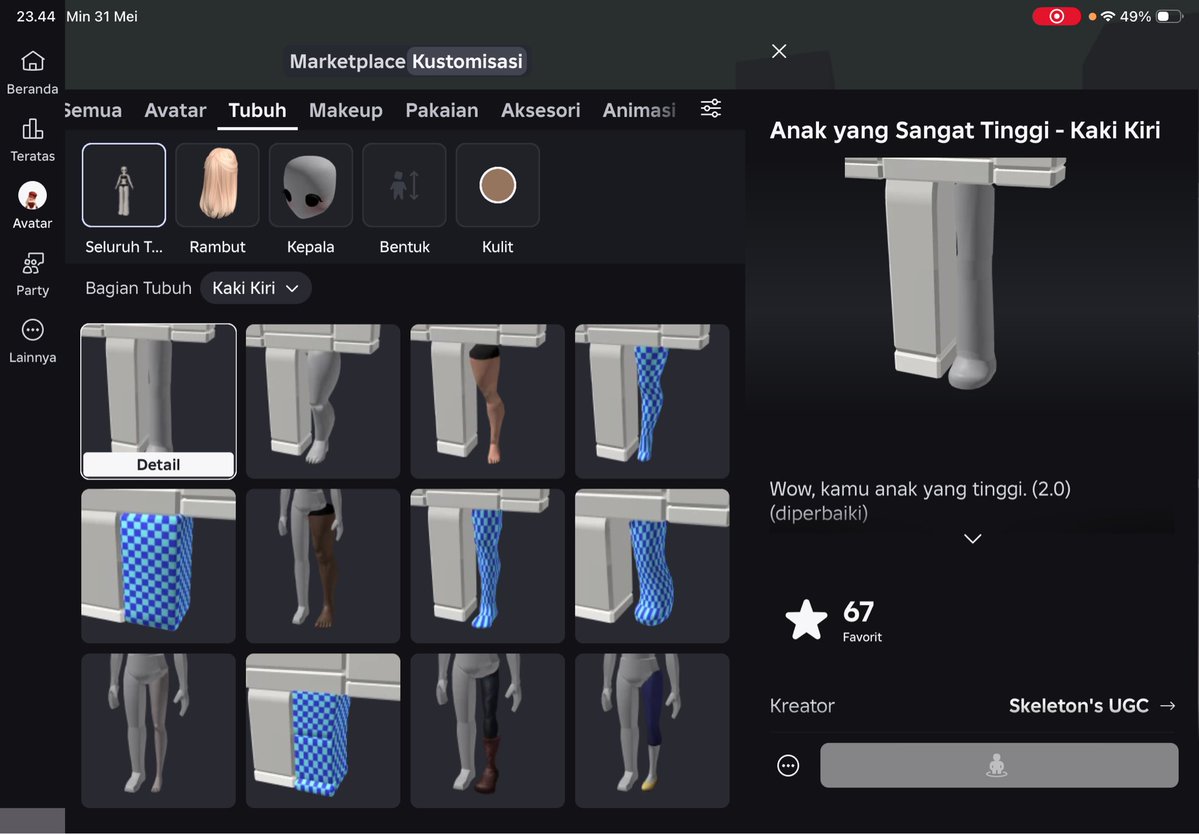1199x834 pixels.
Task: Click the gray avatar try-on button
Action: coord(999,765)
